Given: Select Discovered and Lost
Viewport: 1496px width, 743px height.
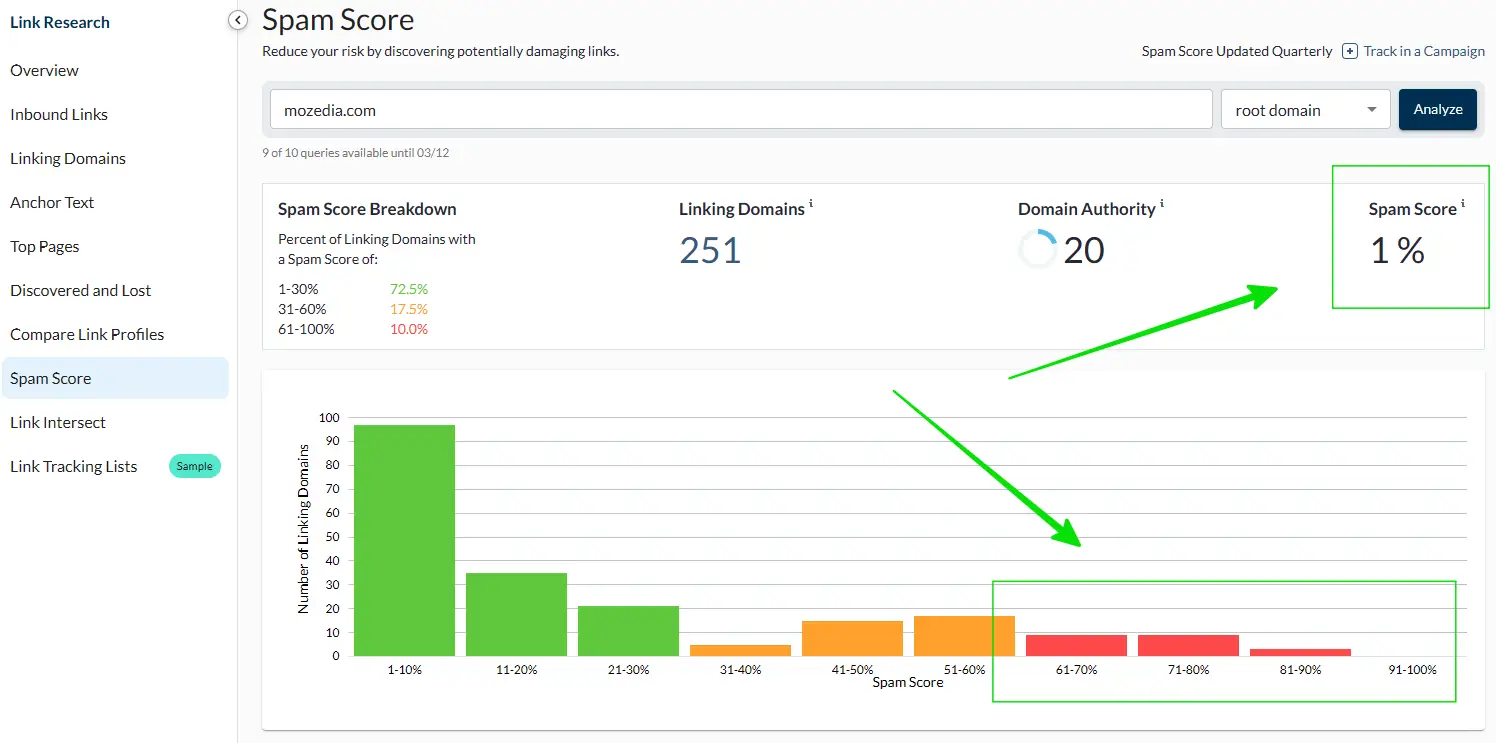Looking at the screenshot, I should coord(80,290).
